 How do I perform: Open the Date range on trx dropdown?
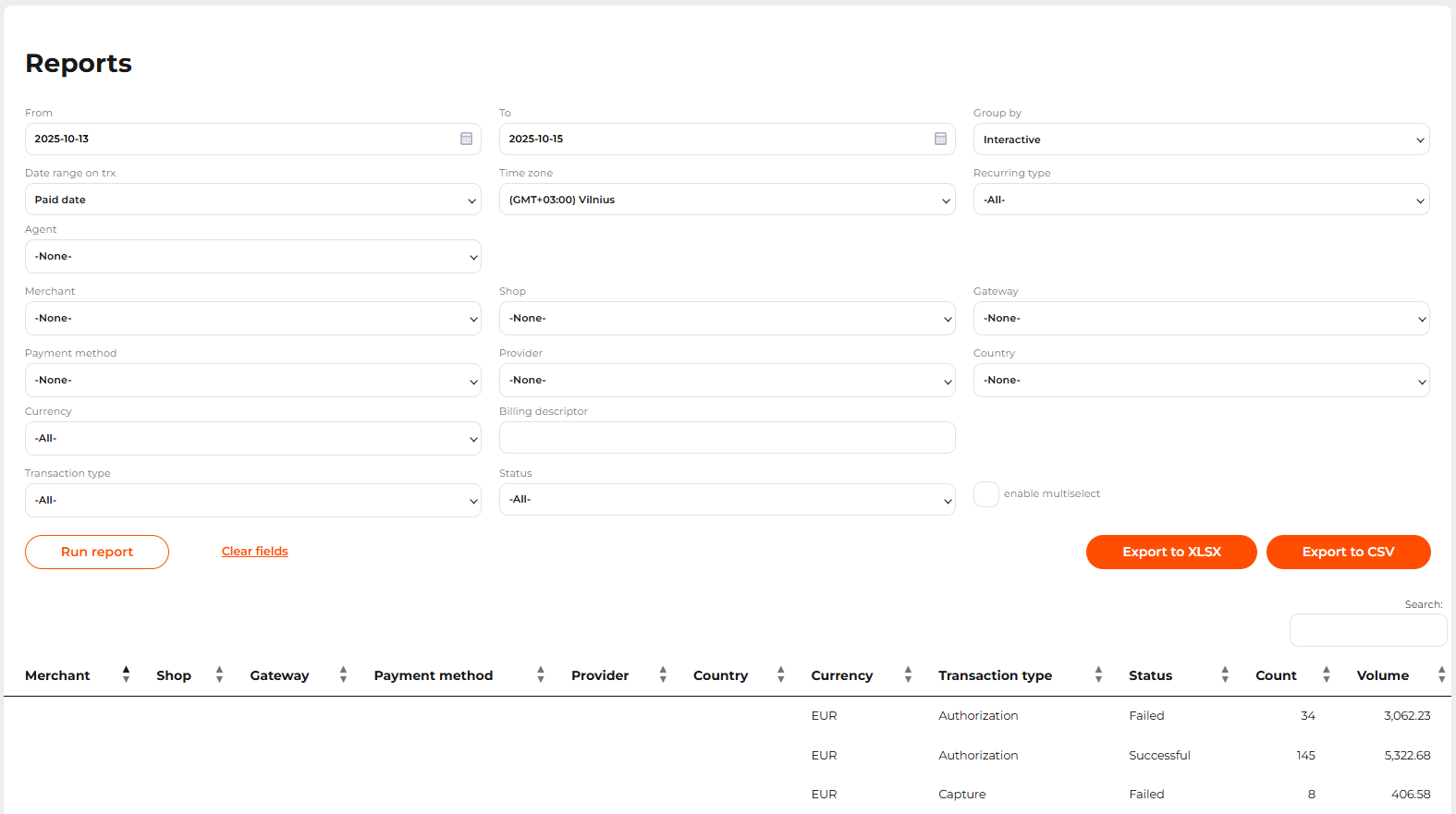point(252,200)
